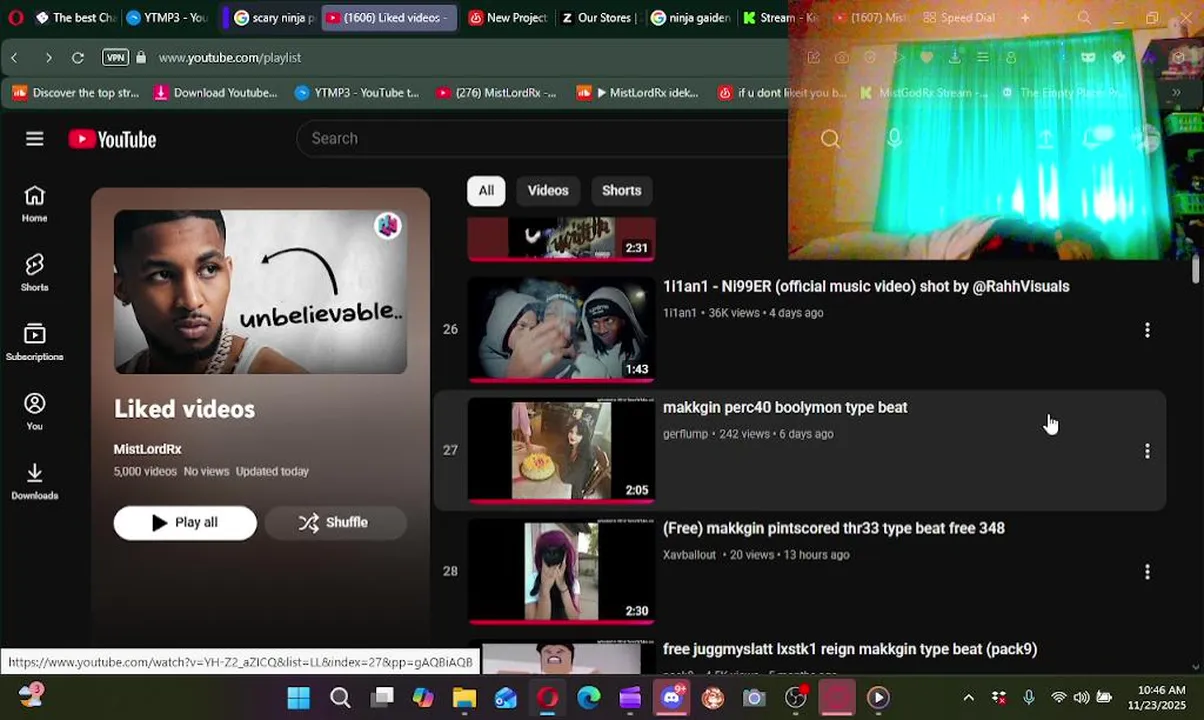This screenshot has height=720, width=1204.
Task: Open Home in the YouTube sidebar
Action: 35,204
